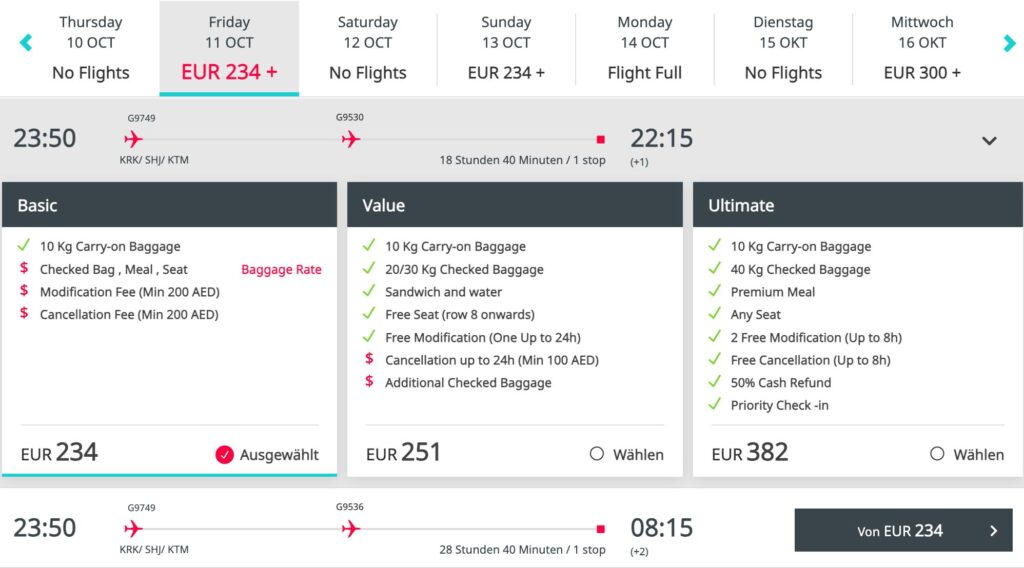
Task: Click checkmark beside Priority Check-in in Ultimate
Action: click(x=714, y=405)
